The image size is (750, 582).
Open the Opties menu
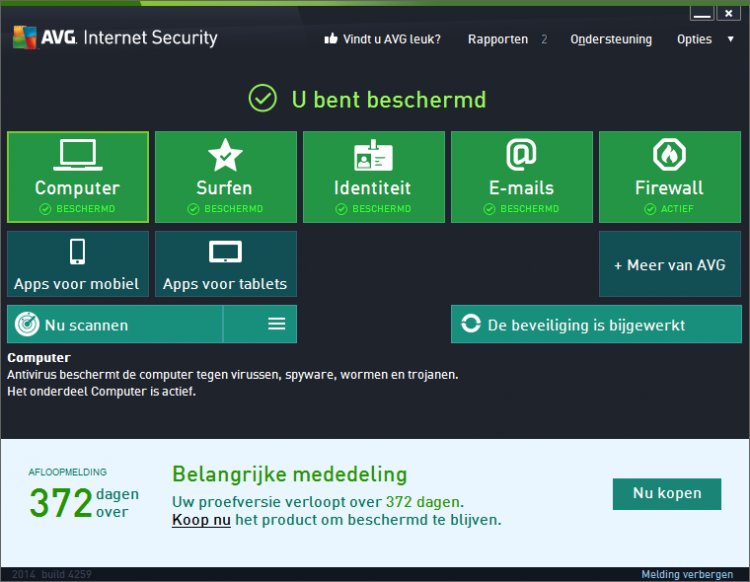pos(694,39)
